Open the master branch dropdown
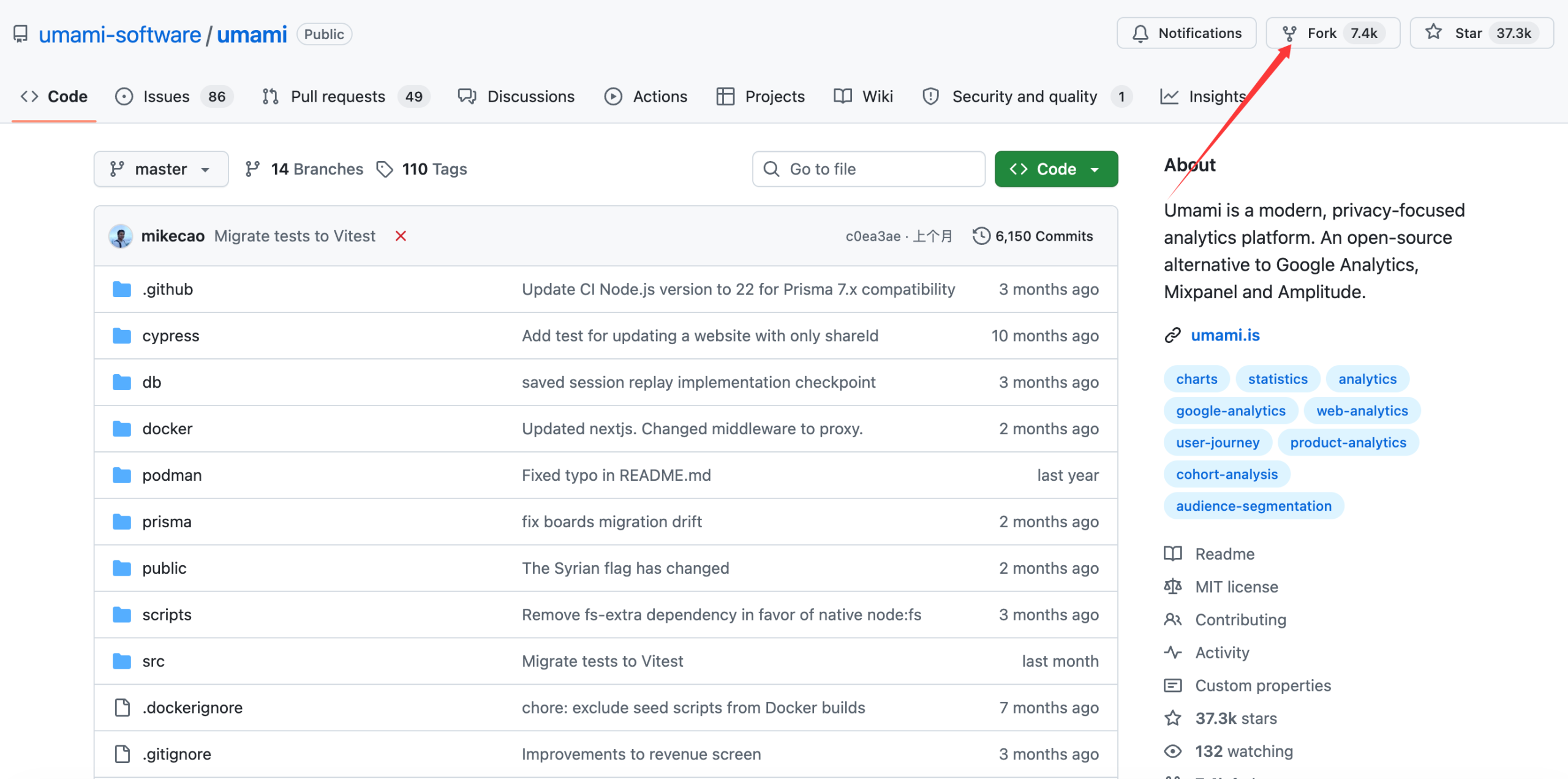Viewport: 1568px width, 779px height. [161, 169]
